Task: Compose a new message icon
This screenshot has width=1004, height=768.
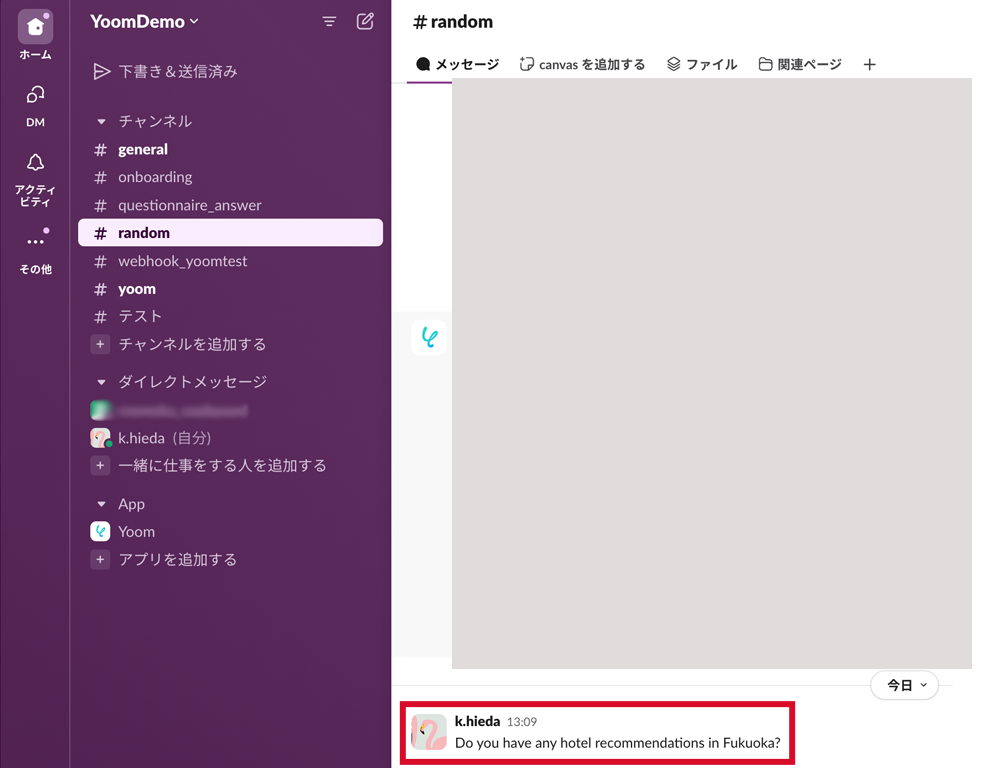Action: [x=365, y=21]
